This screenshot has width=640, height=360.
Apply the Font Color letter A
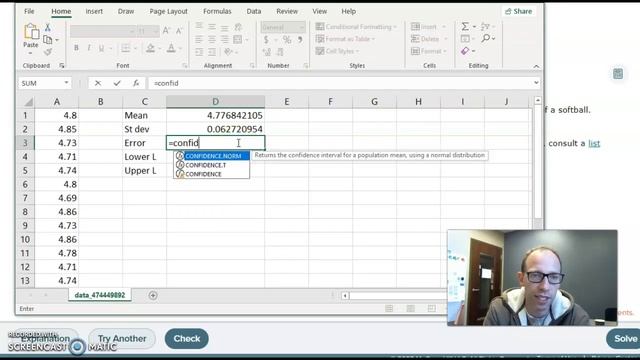tap(171, 48)
